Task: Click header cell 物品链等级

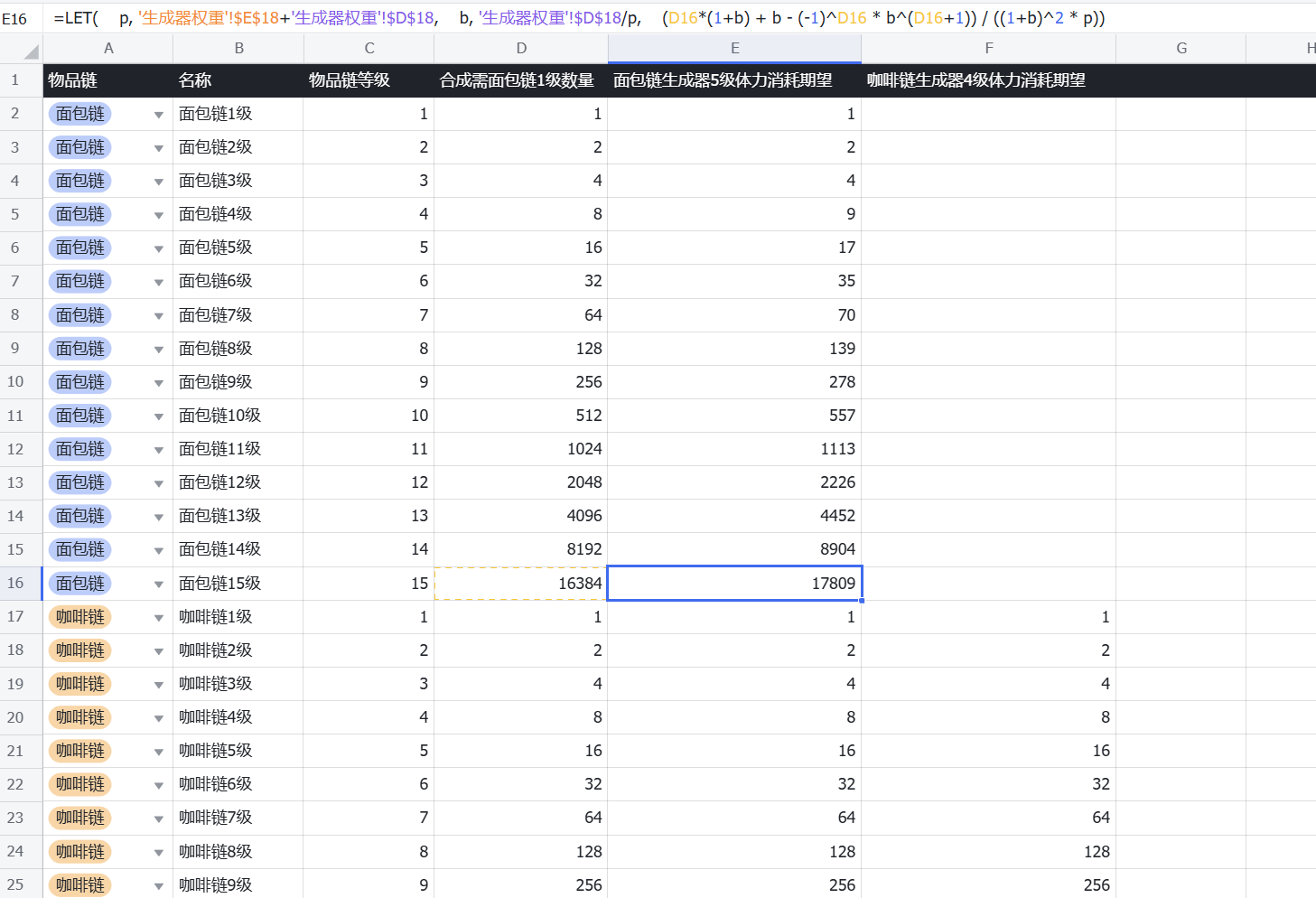Action: click(x=369, y=80)
